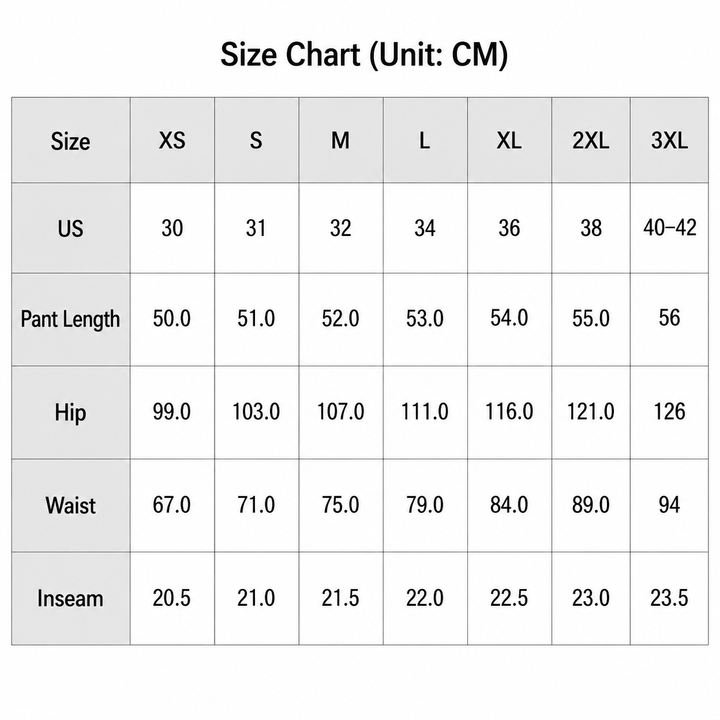The image size is (720, 720).
Task: Select the 107.0 hip value for M
Action: (341, 412)
